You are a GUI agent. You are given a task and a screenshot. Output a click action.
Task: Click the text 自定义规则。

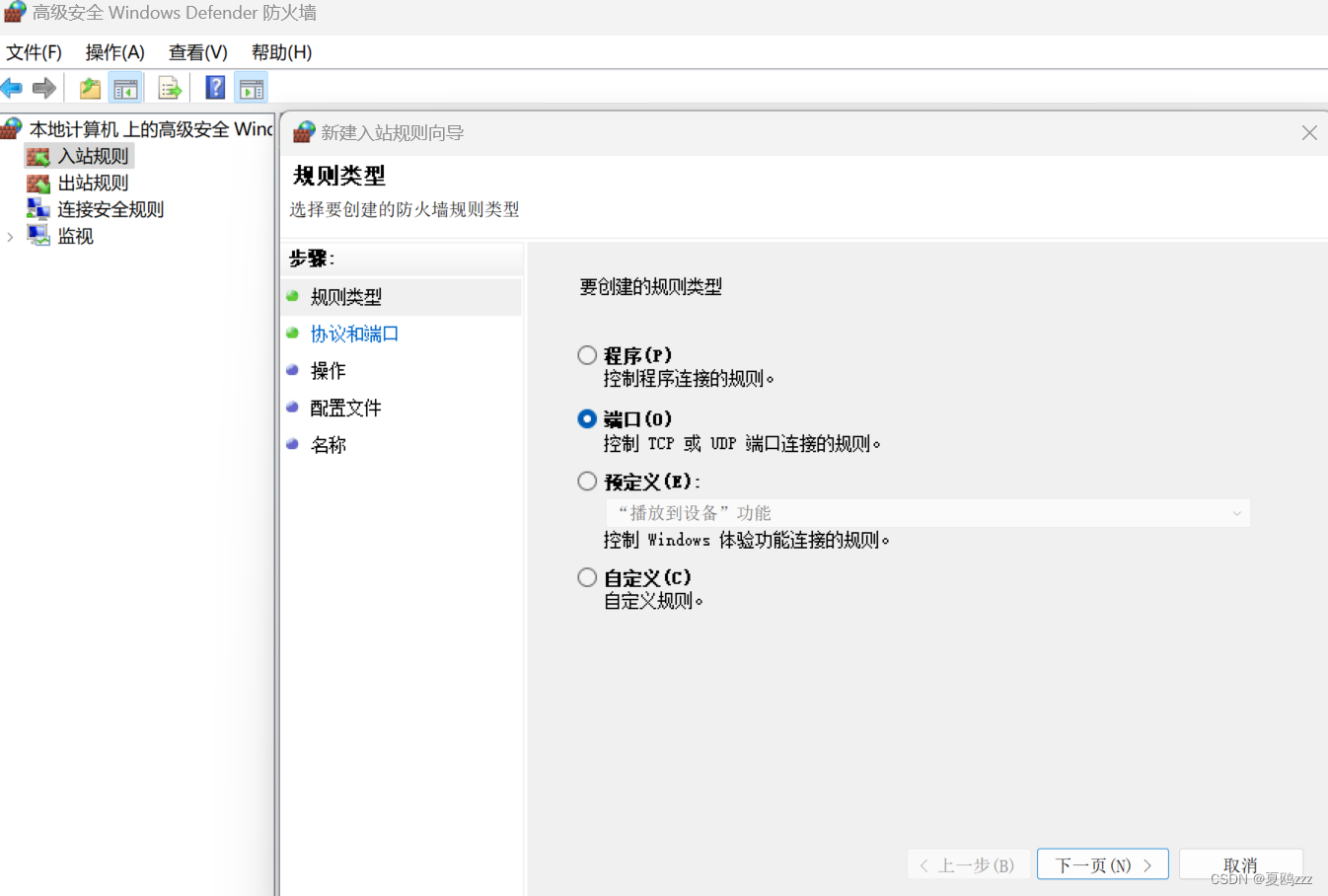tap(653, 601)
